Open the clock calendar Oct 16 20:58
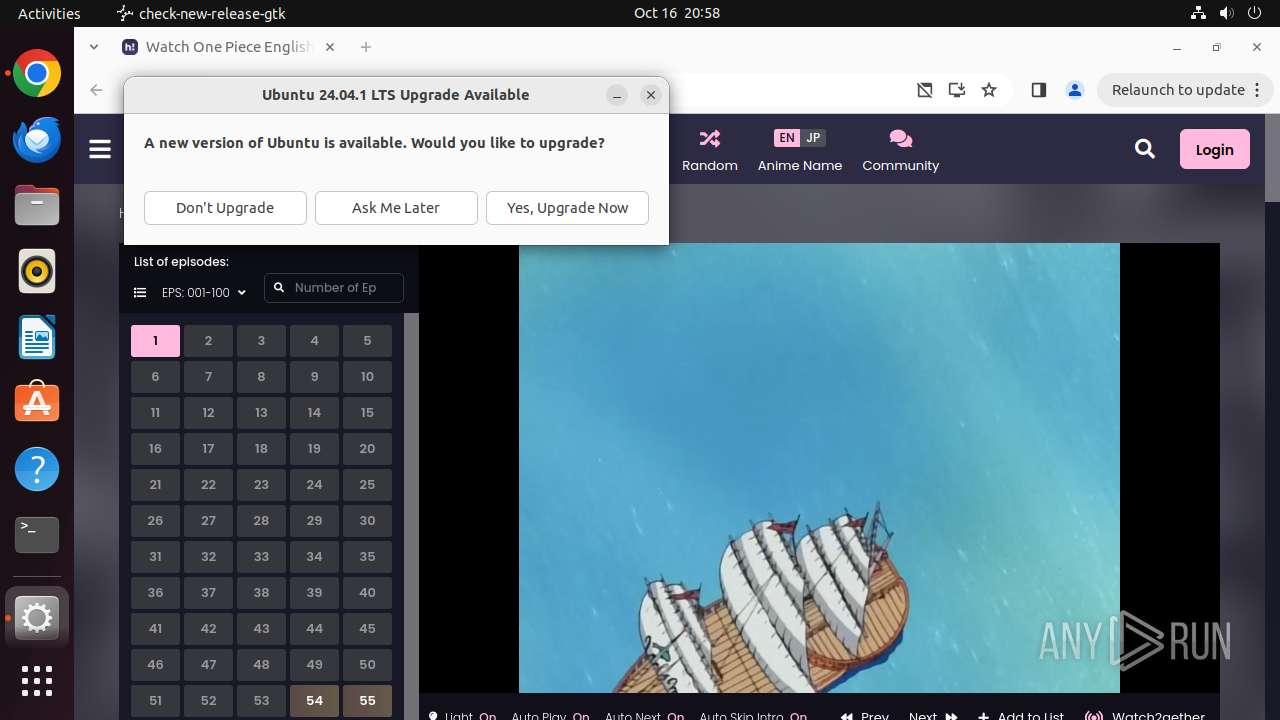Screen dimensions: 1280x720 click(x=677, y=13)
